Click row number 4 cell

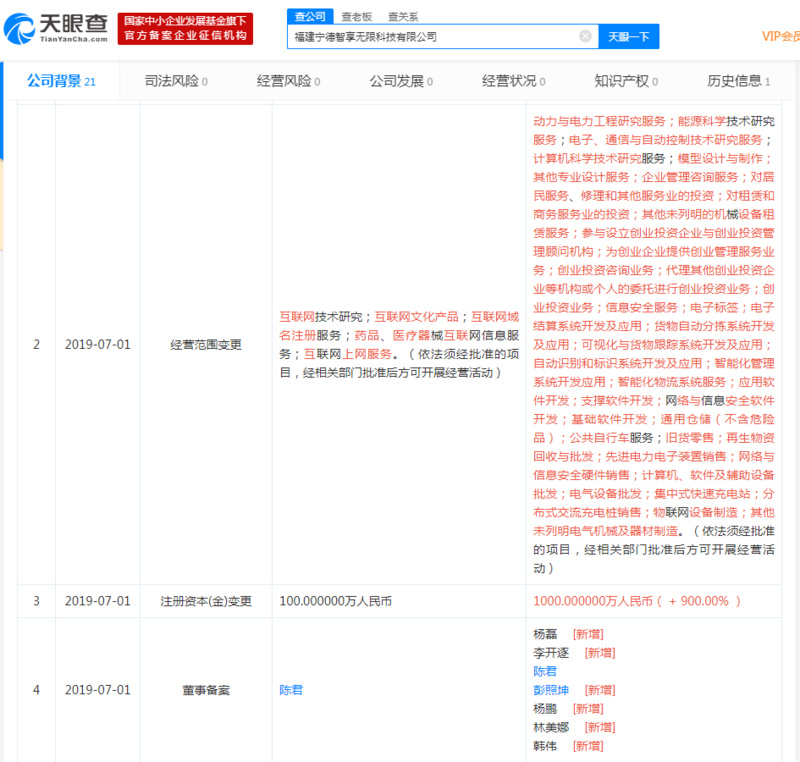(x=36, y=690)
